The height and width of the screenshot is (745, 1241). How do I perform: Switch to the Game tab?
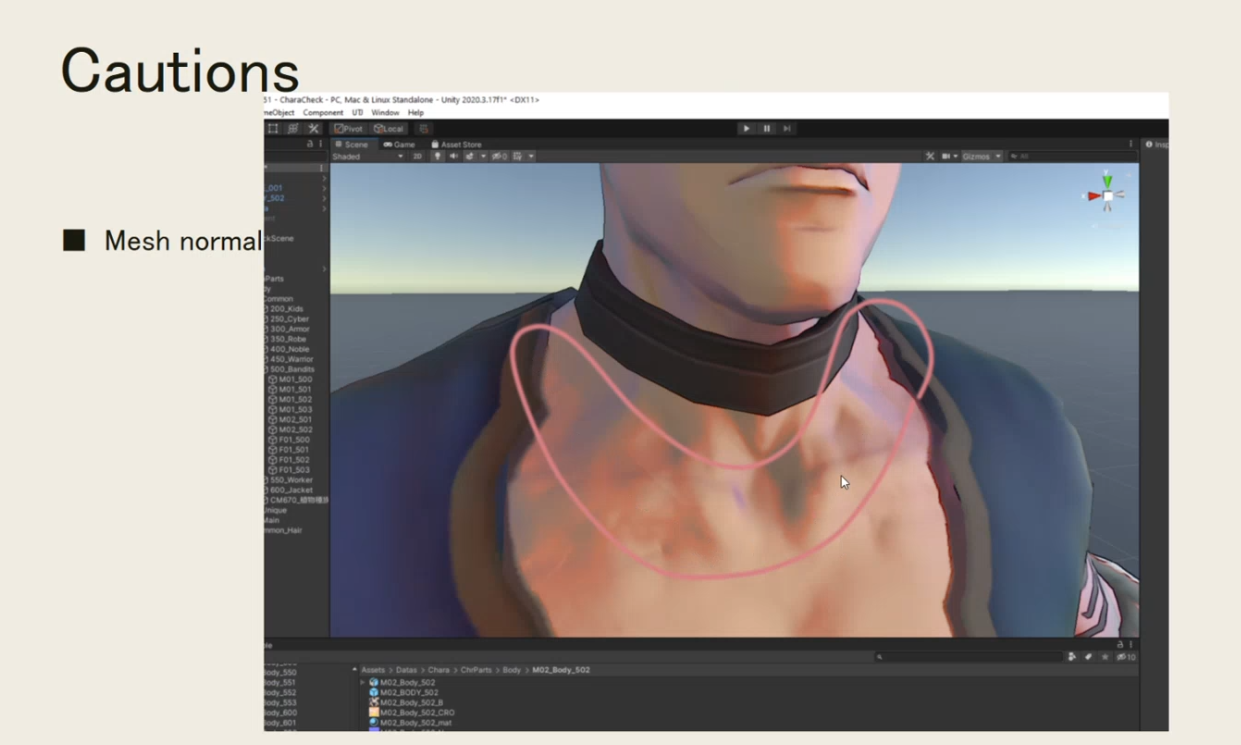399,144
